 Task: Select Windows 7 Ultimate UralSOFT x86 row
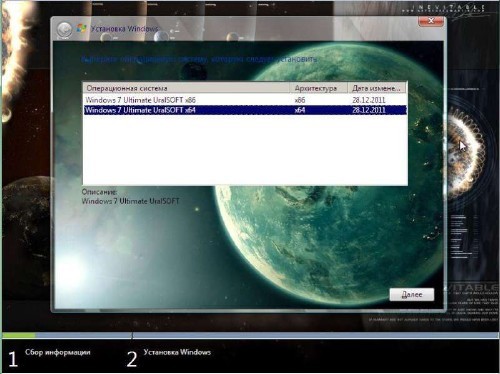click(x=245, y=100)
